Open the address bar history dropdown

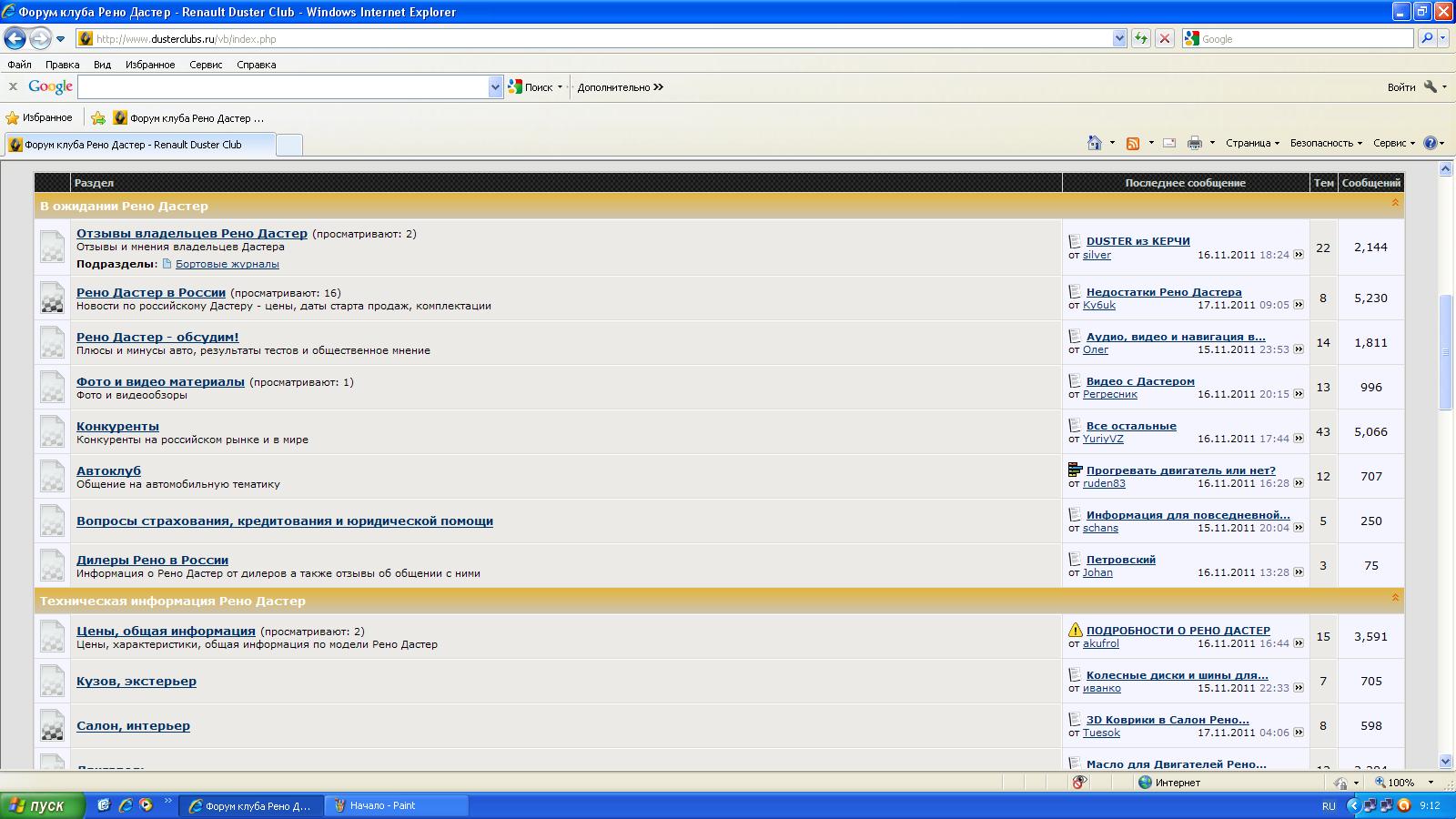1120,38
